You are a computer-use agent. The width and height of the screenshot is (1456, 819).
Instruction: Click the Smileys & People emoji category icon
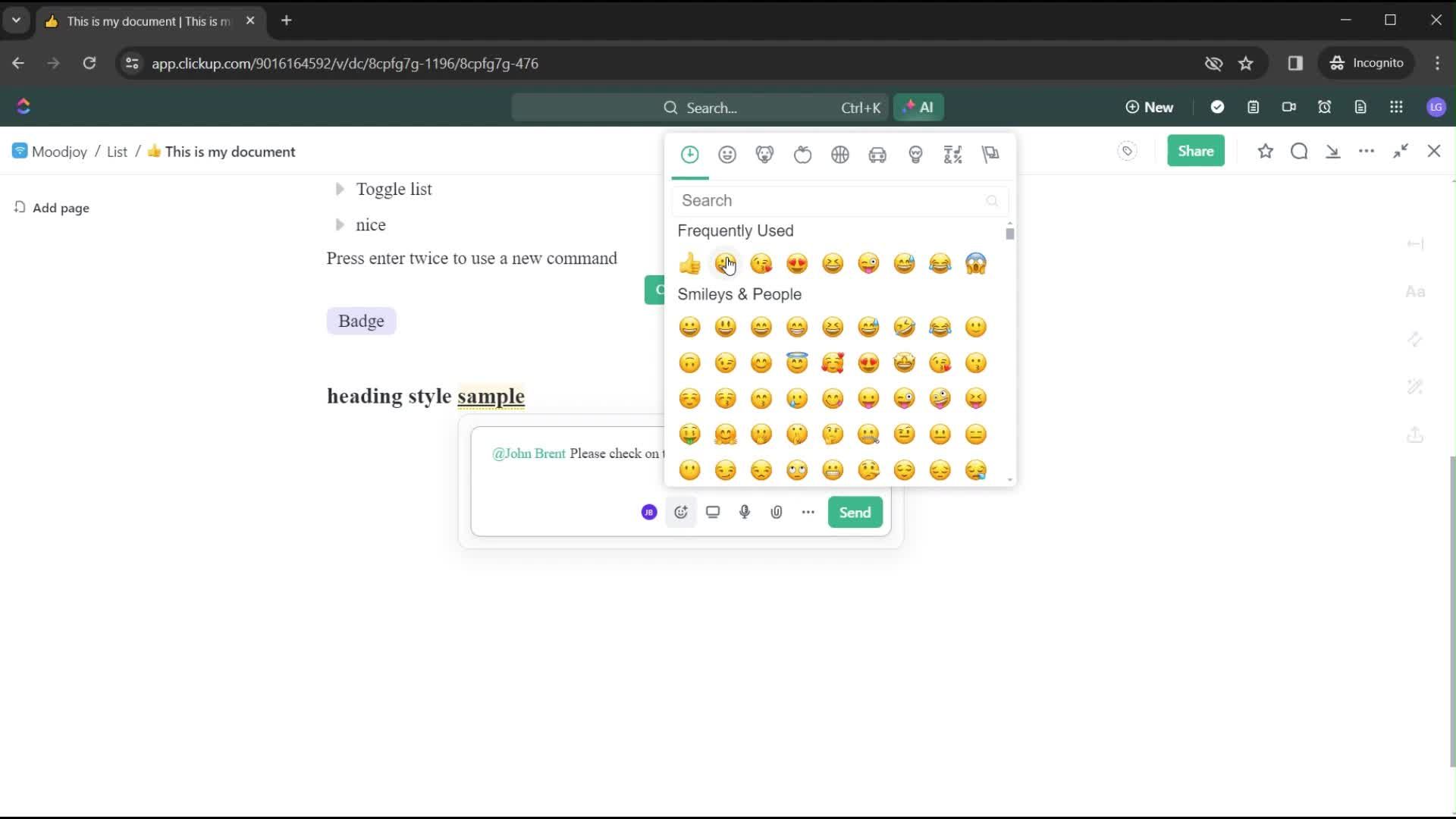[x=727, y=154]
